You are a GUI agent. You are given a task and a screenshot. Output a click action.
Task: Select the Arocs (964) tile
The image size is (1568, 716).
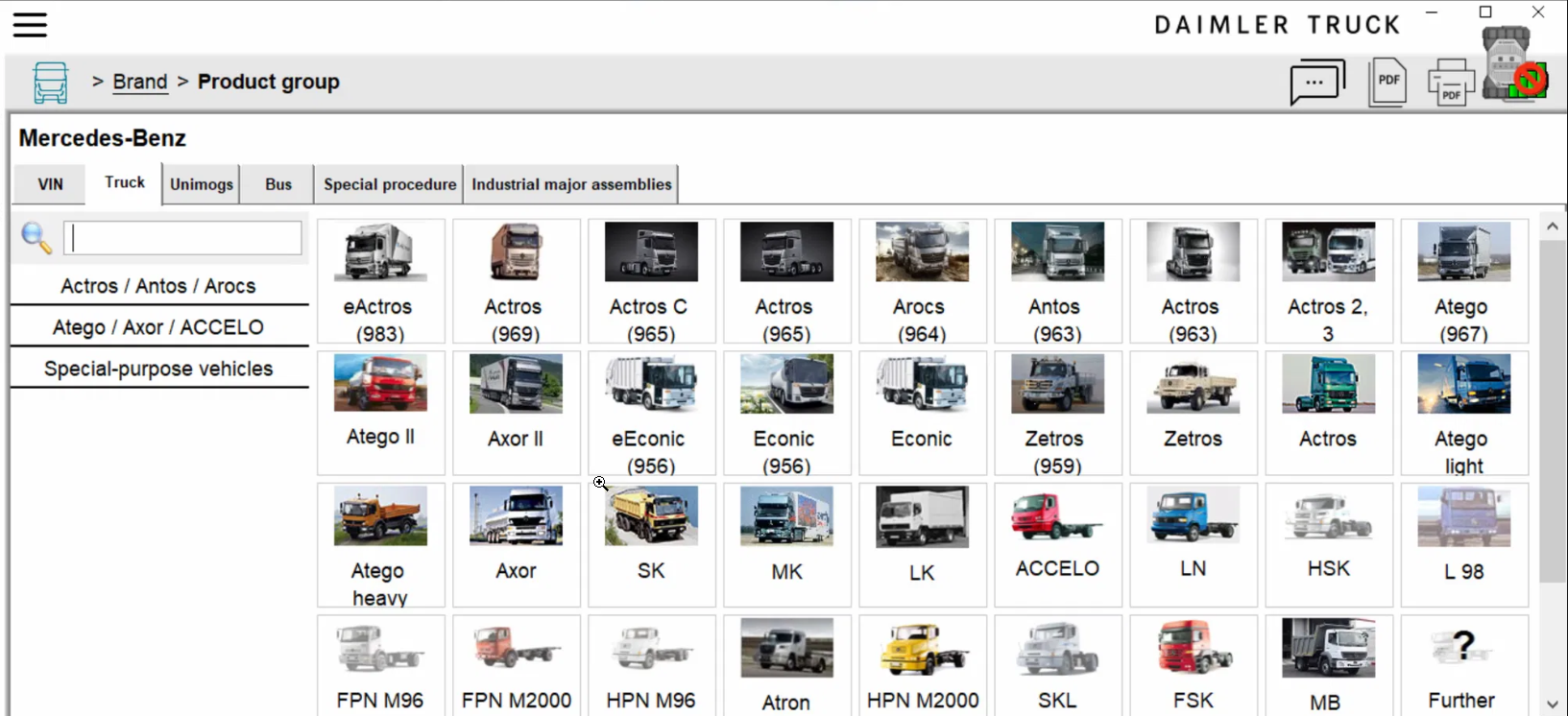click(923, 281)
